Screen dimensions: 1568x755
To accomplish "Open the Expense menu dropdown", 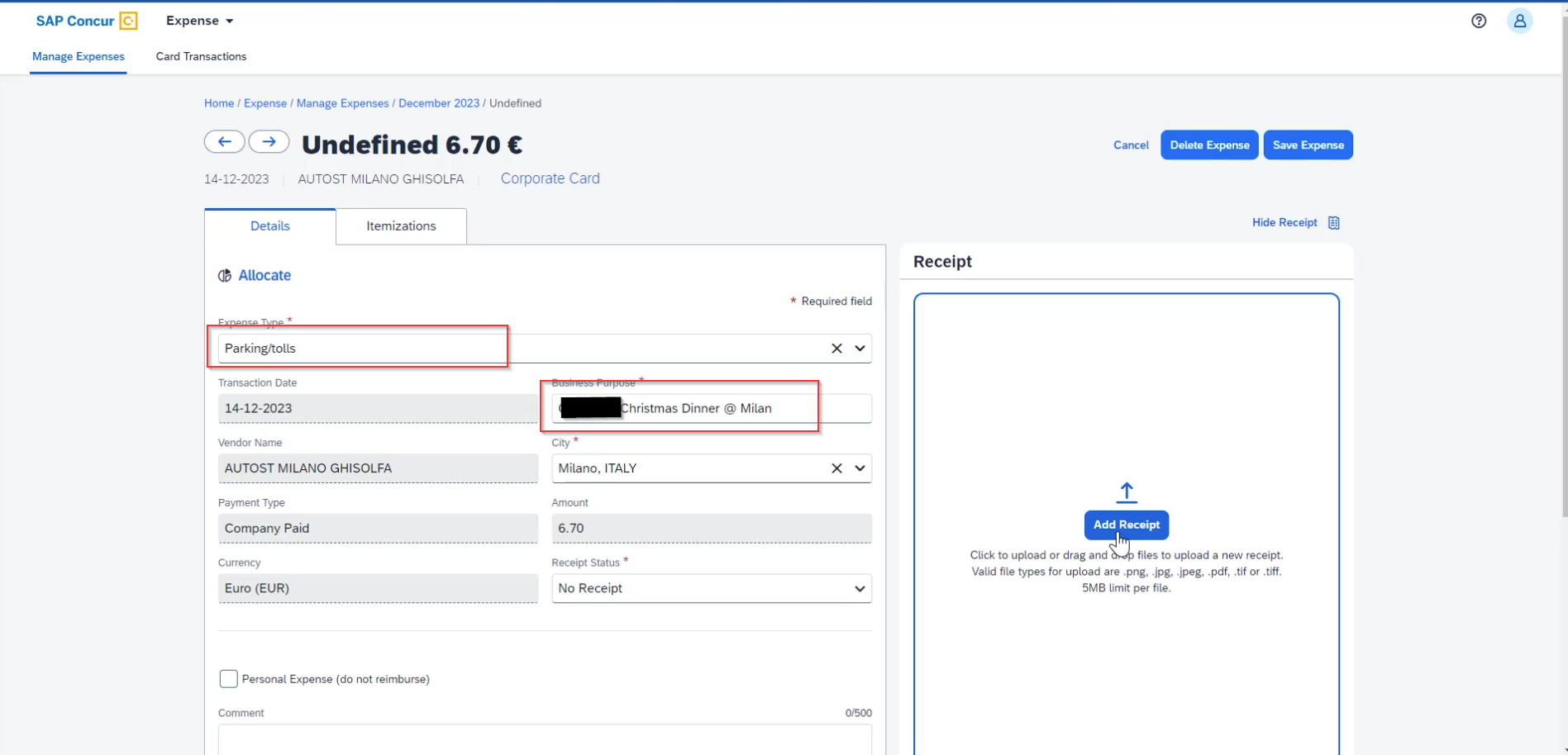I will pos(198,21).
